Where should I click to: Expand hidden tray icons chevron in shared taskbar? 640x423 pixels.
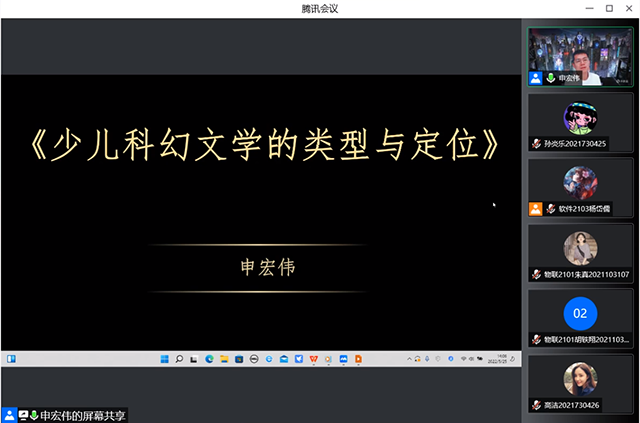[x=409, y=359]
